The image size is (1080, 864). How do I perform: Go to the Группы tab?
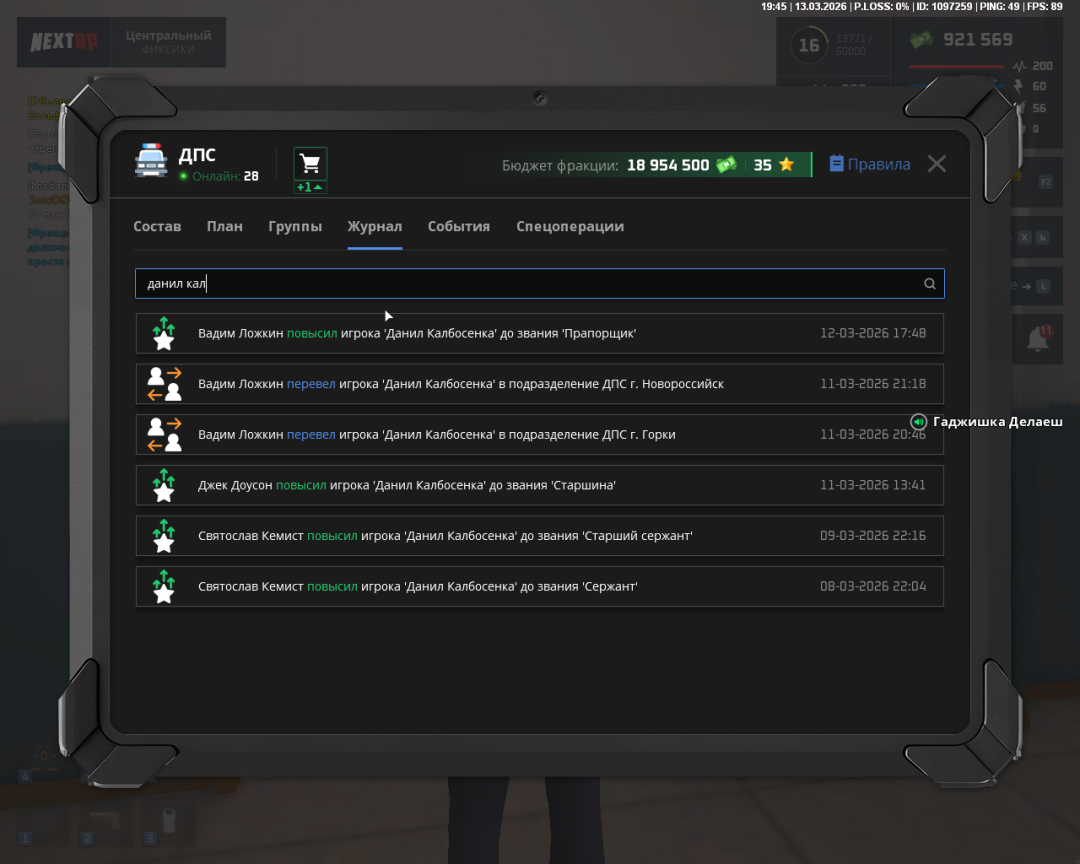[295, 226]
